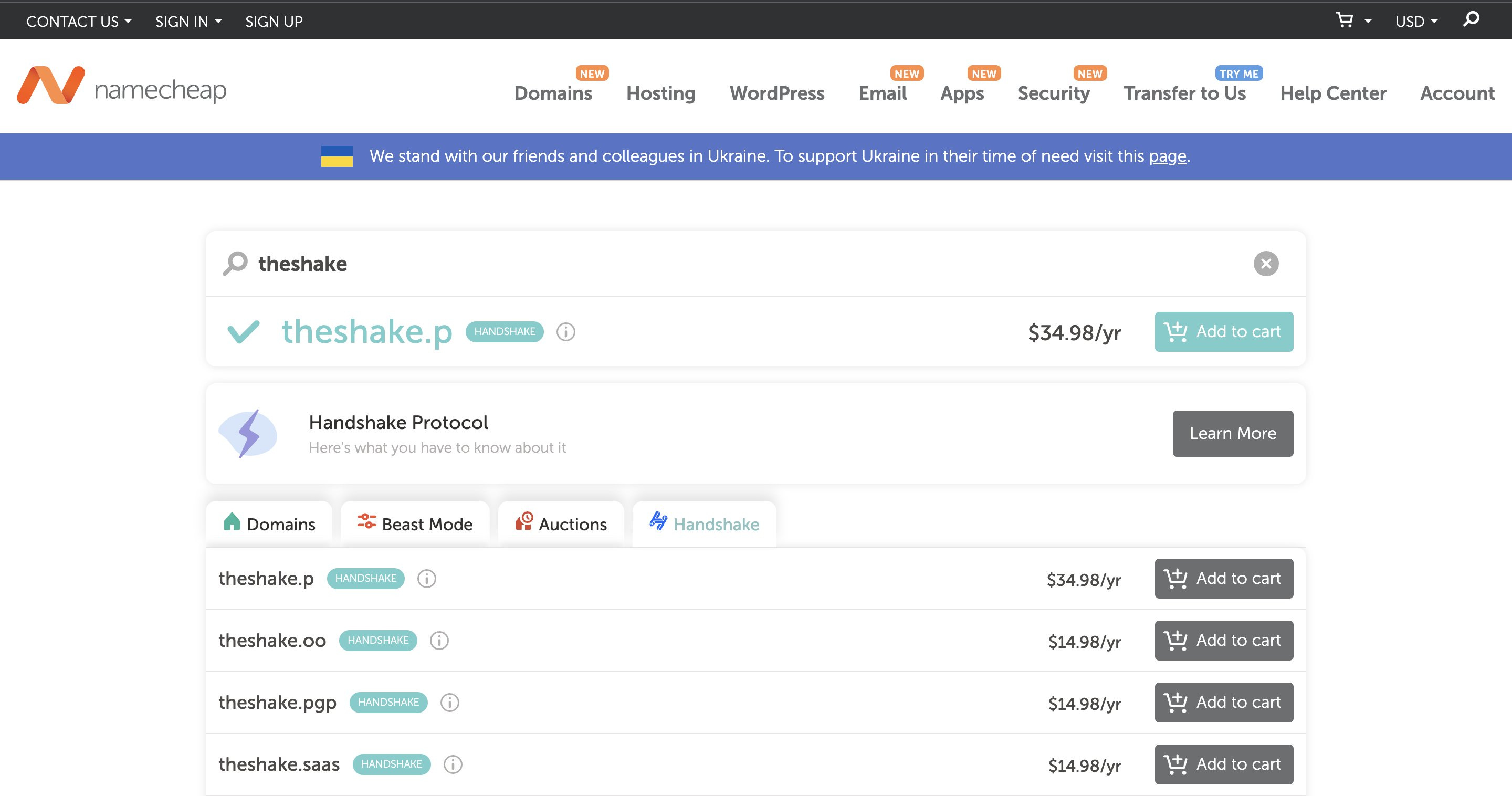Open the Security menu
Screen dimensions: 1512x796
point(1054,93)
